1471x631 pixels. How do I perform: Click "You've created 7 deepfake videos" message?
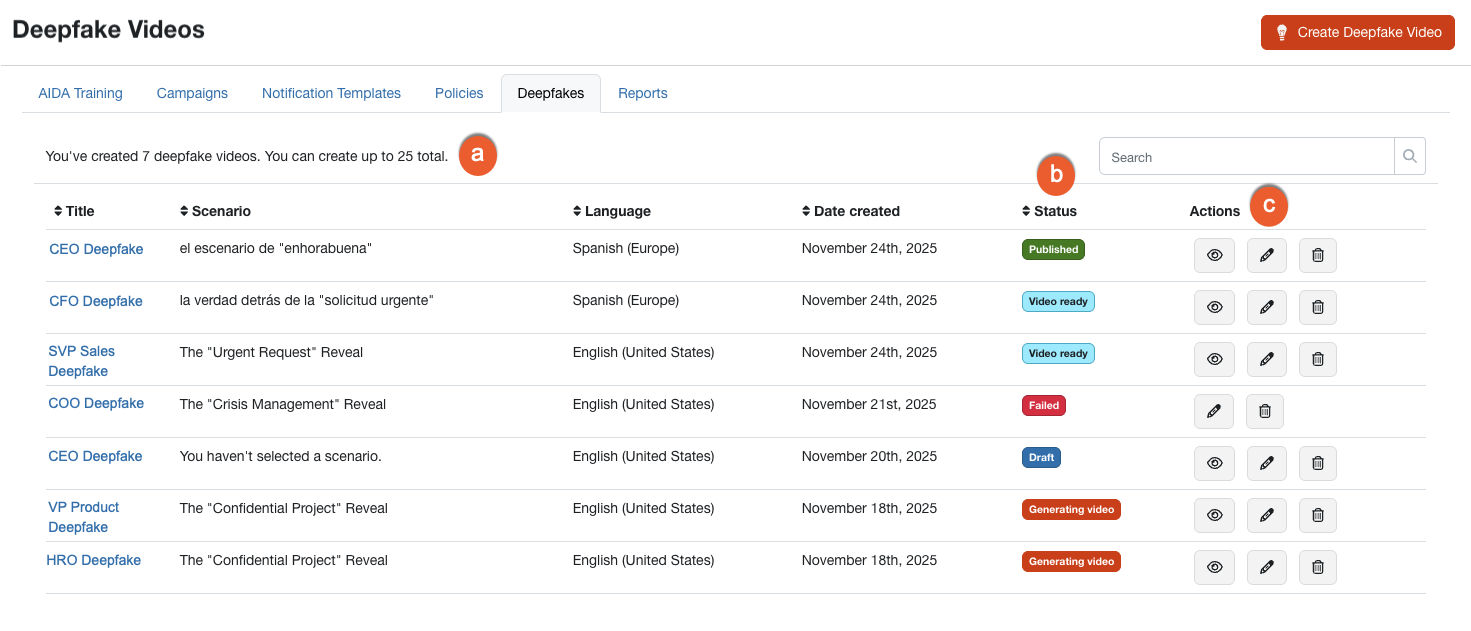click(247, 156)
